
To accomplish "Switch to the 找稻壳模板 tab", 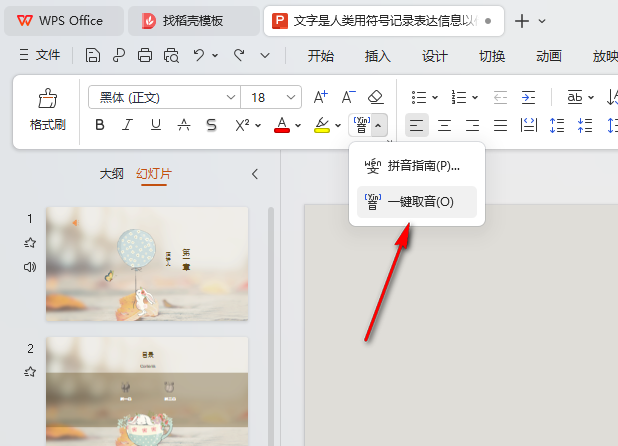I will pyautogui.click(x=194, y=21).
